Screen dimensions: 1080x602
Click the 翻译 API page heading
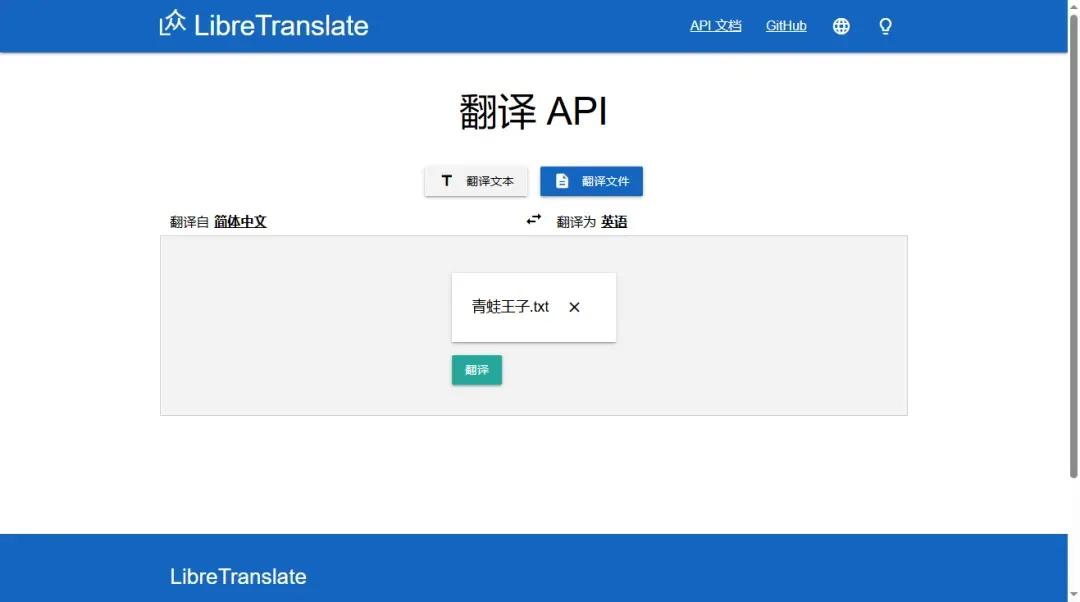533,112
